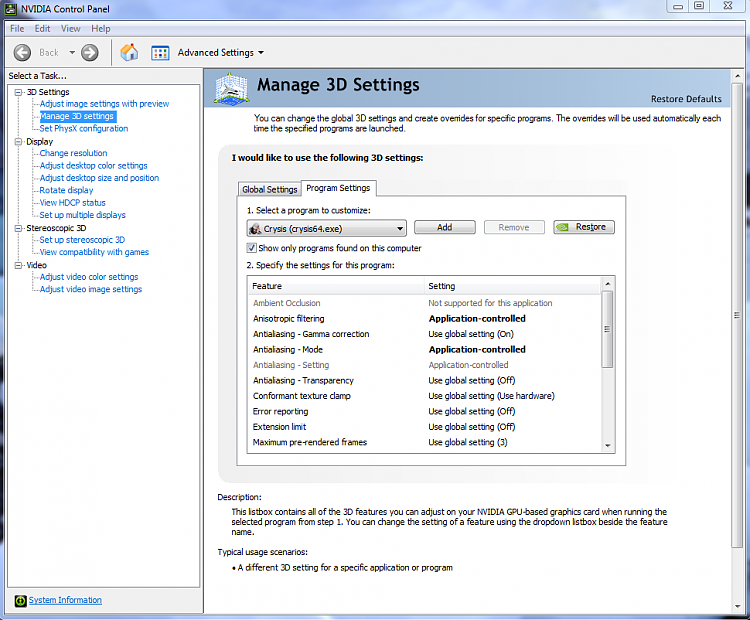750x620 pixels.
Task: Click the Setting column header
Action: (513, 286)
